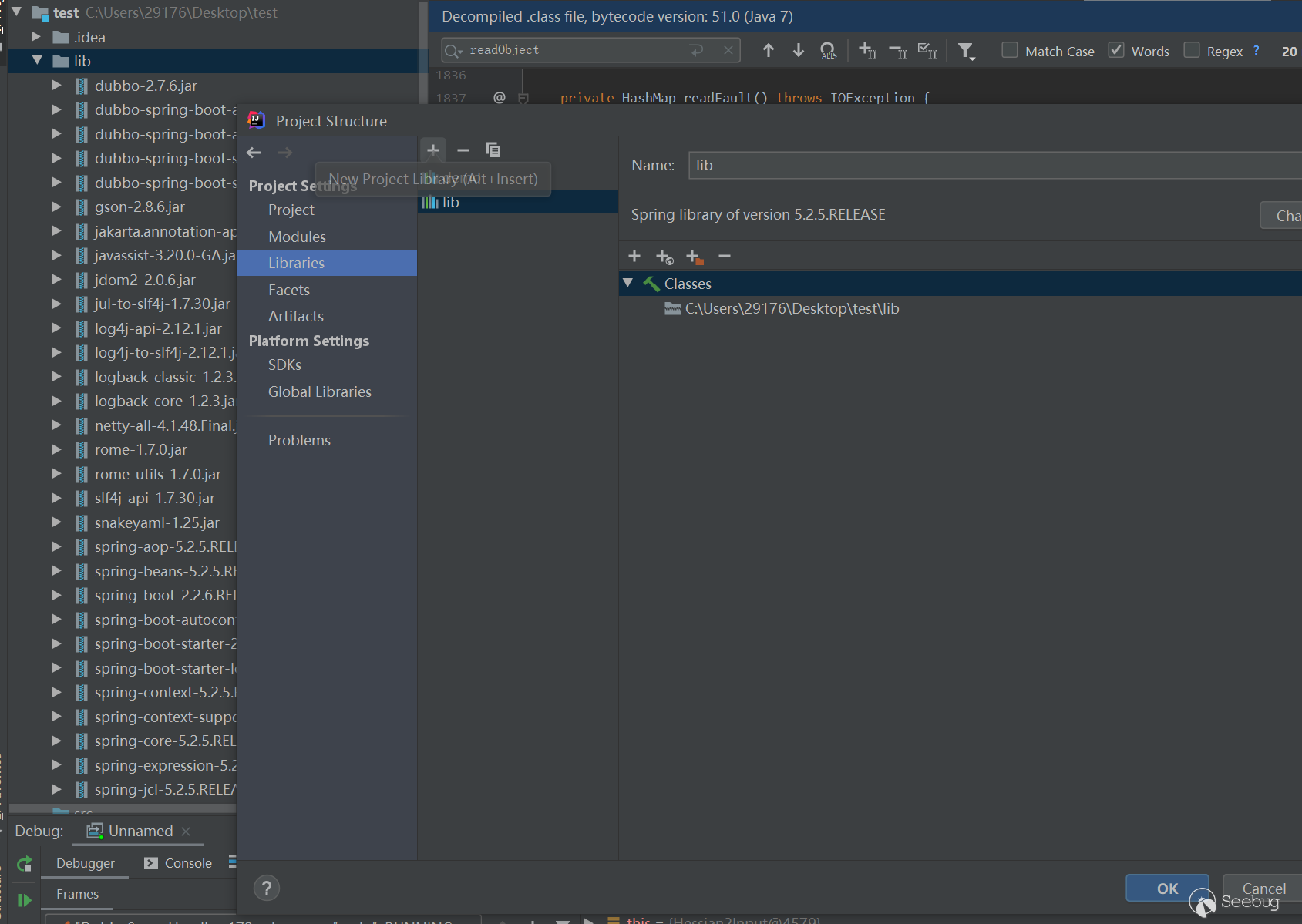Open the Modules settings section
Image resolution: width=1302 pixels, height=924 pixels.
(x=297, y=237)
